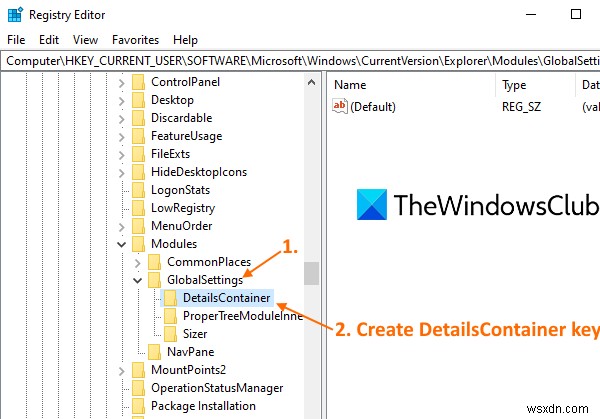Click the registry path address bar

pyautogui.click(x=300, y=61)
